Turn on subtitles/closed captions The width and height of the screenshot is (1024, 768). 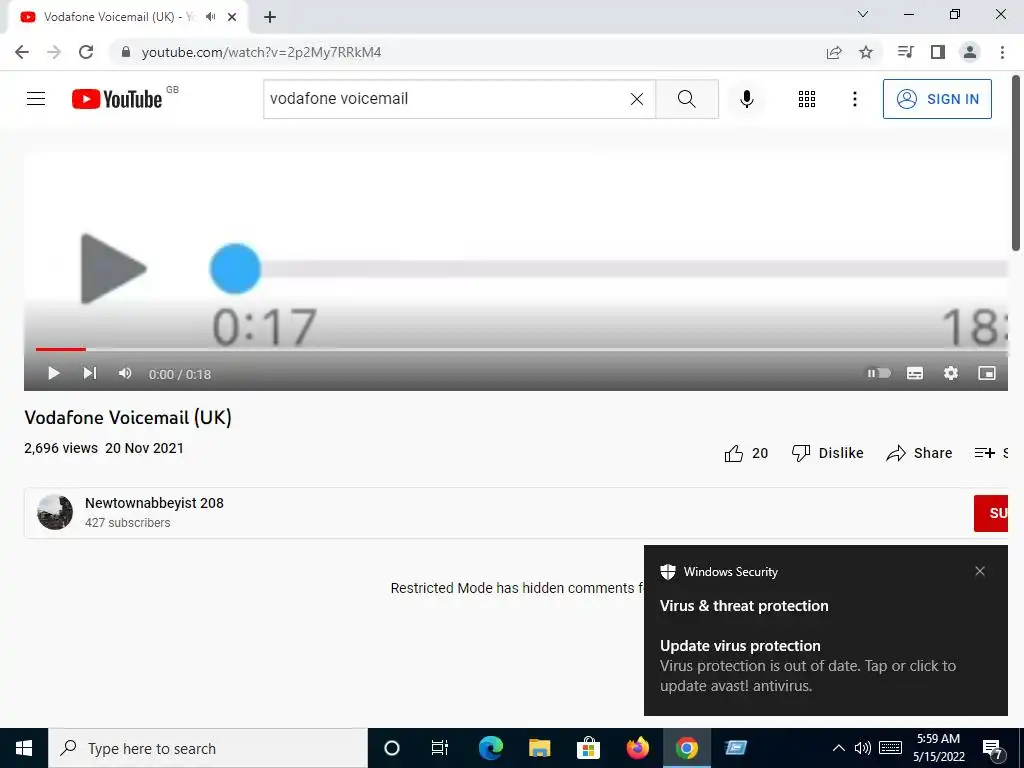click(x=914, y=373)
